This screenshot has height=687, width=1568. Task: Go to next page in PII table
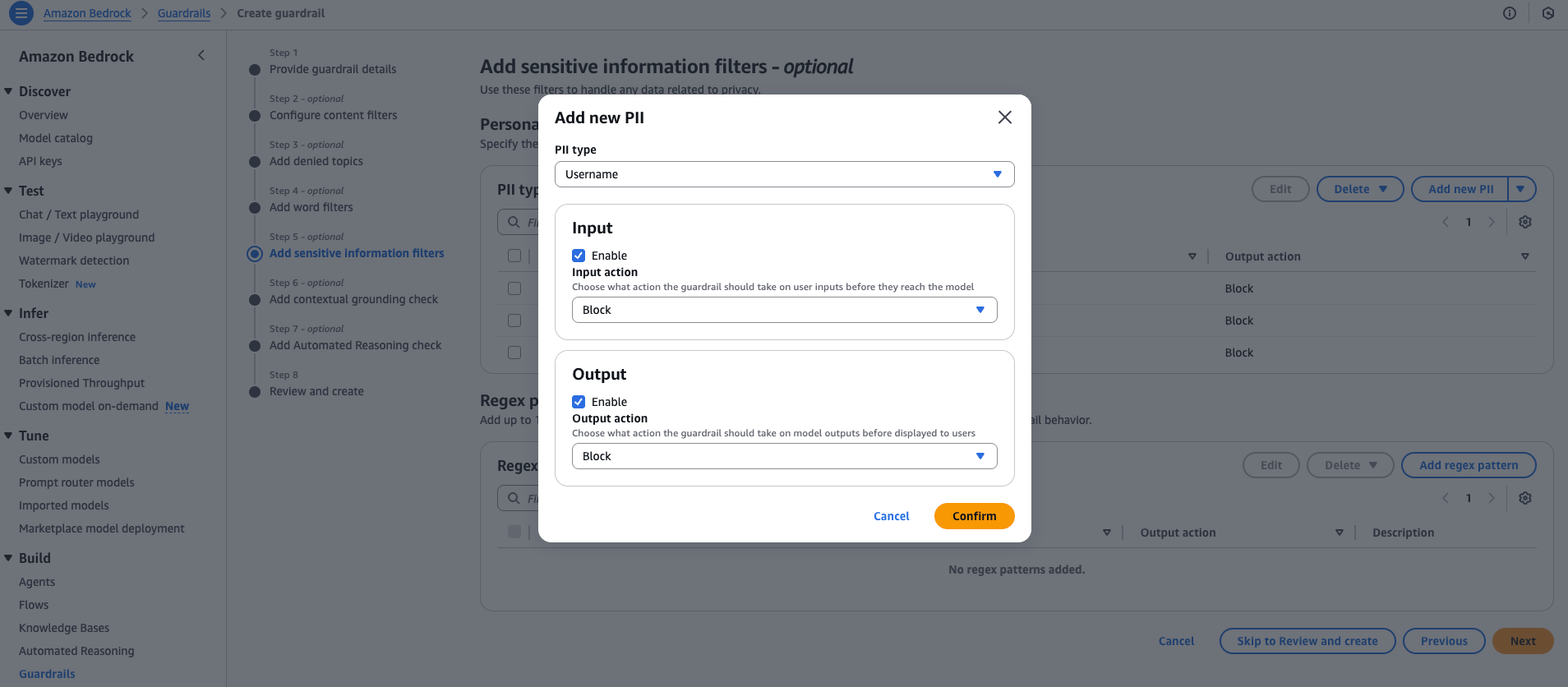click(1492, 222)
